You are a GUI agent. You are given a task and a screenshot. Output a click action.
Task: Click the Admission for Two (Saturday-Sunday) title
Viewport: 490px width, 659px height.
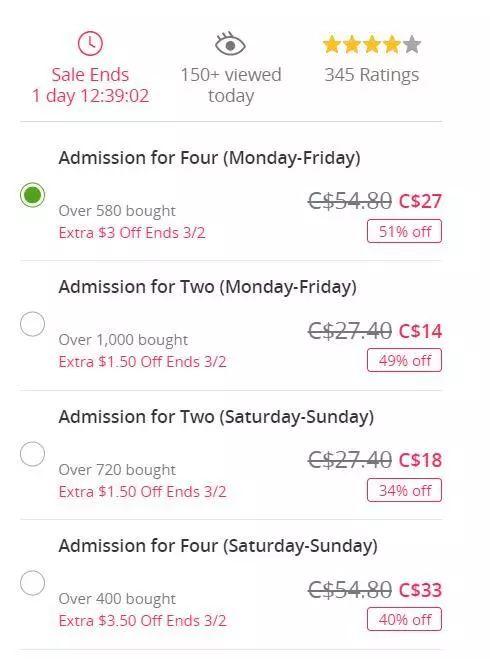(216, 417)
